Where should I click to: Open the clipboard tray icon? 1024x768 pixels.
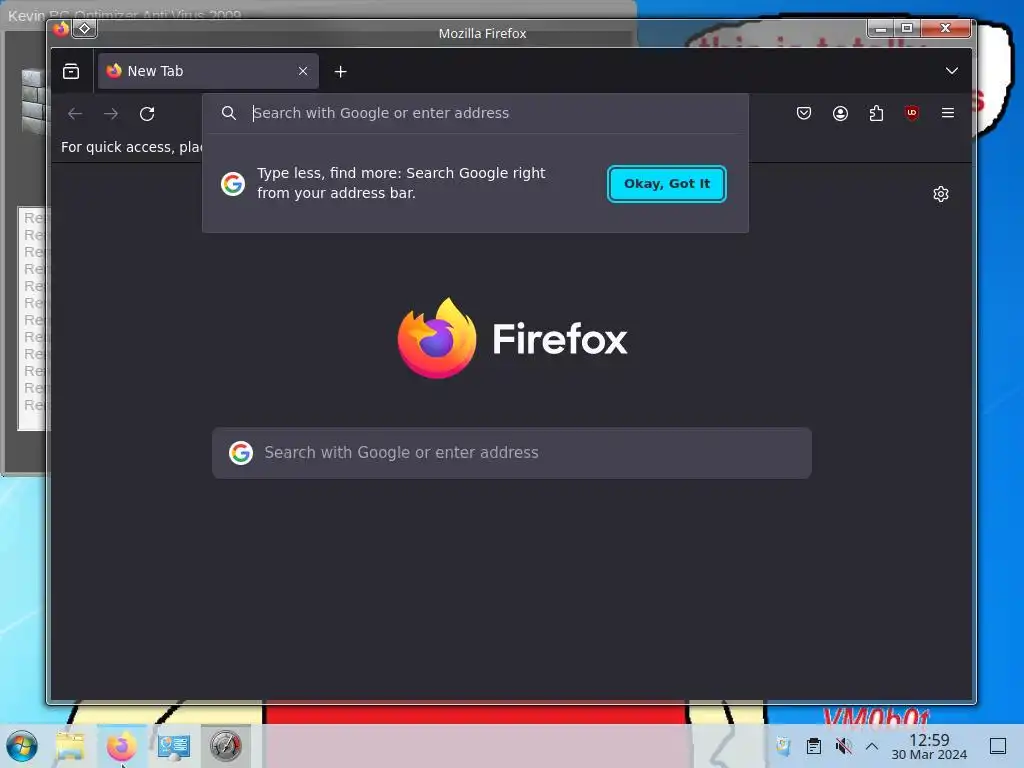click(814, 746)
